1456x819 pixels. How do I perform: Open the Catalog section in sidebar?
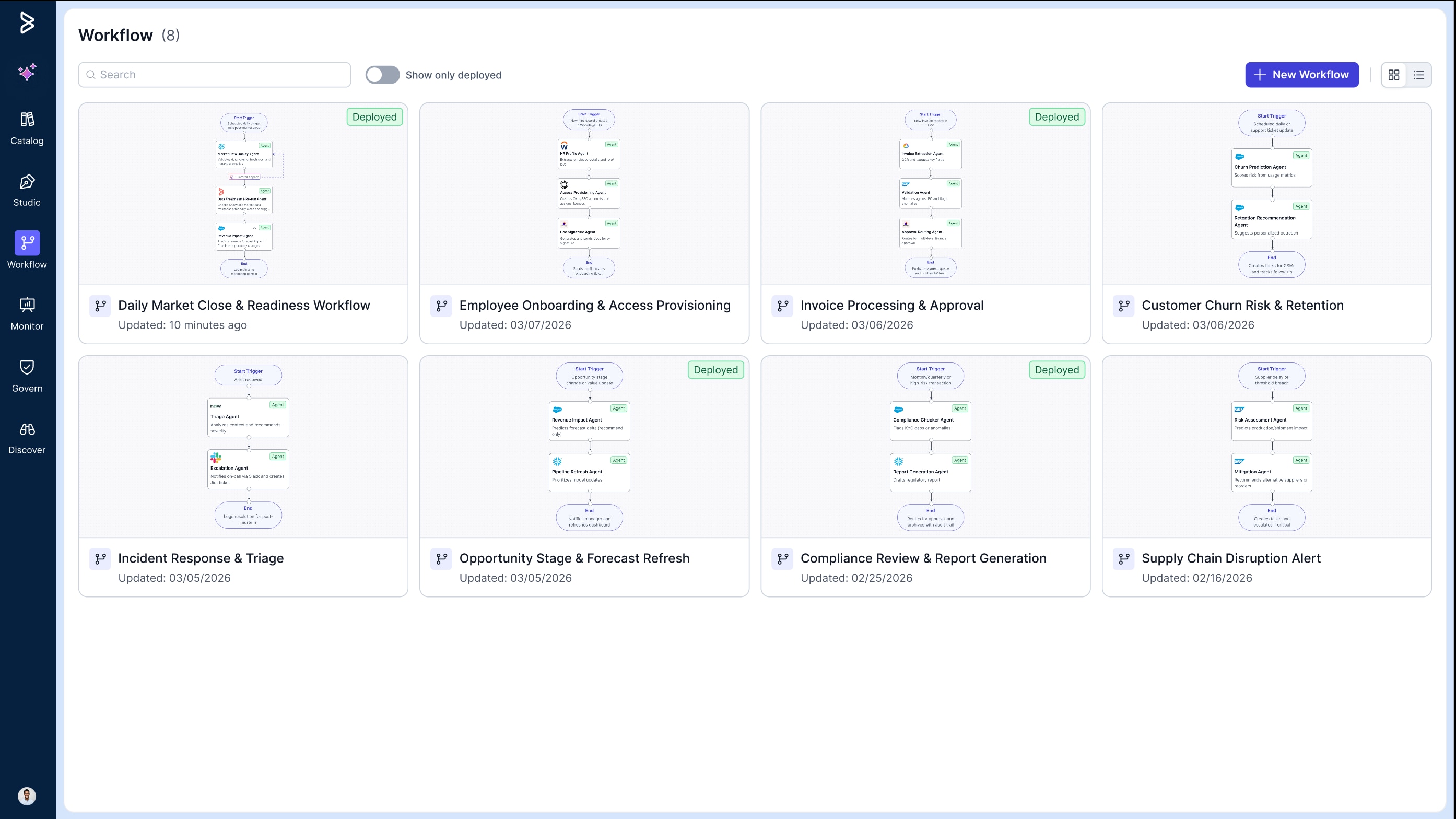coord(27,128)
